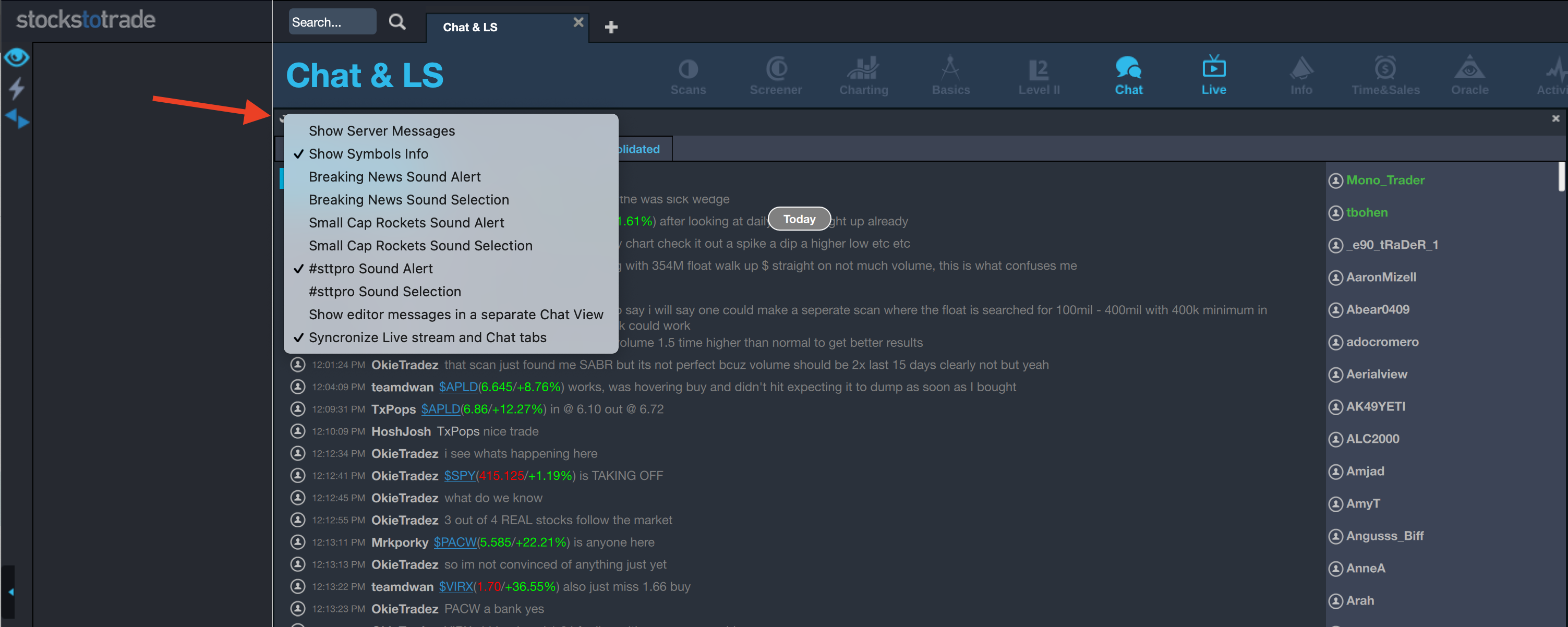Open the $PACW ticker link
Image resolution: width=1568 pixels, height=627 pixels.
[x=455, y=542]
